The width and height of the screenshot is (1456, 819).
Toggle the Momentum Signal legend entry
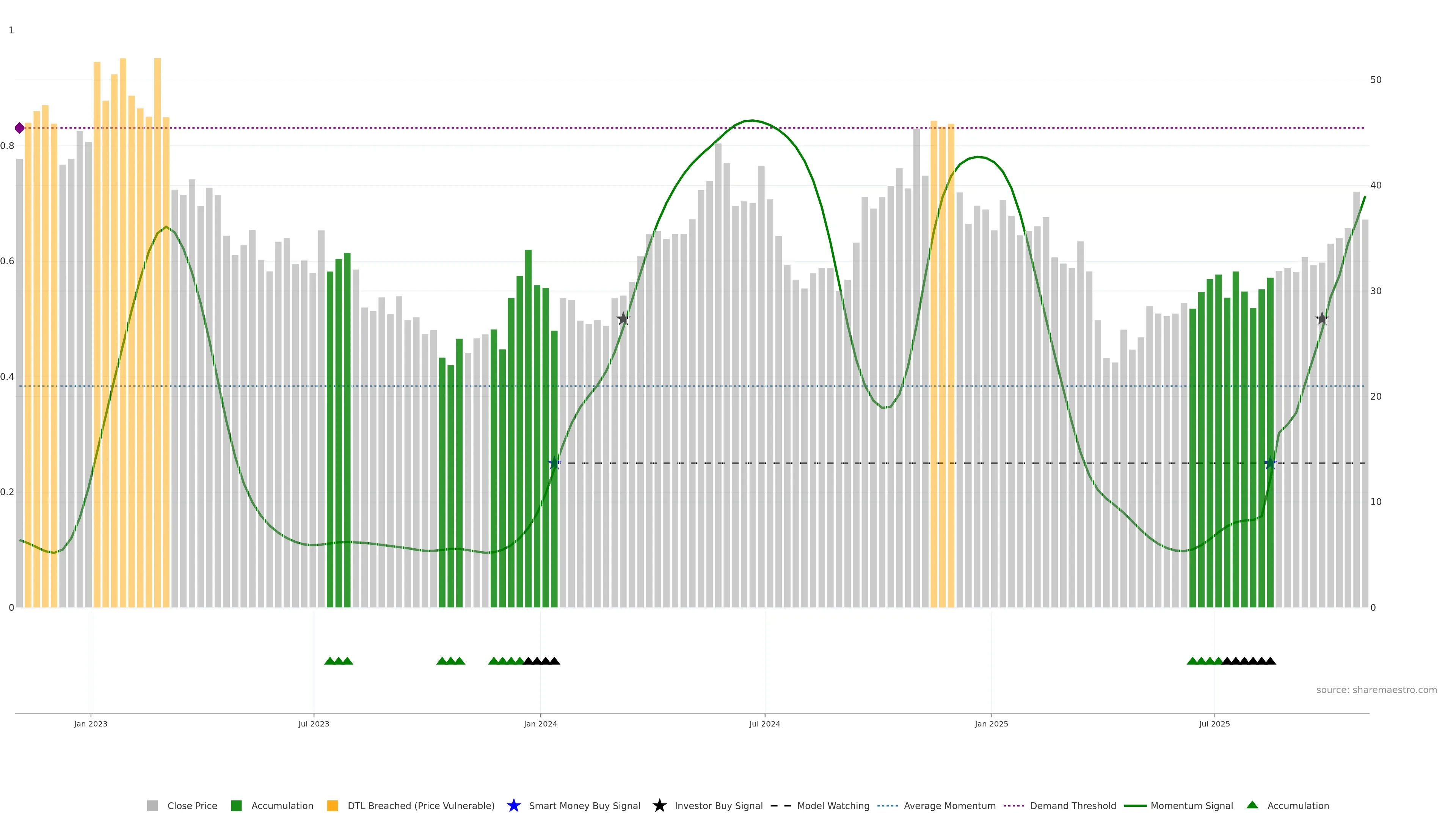(x=1191, y=806)
